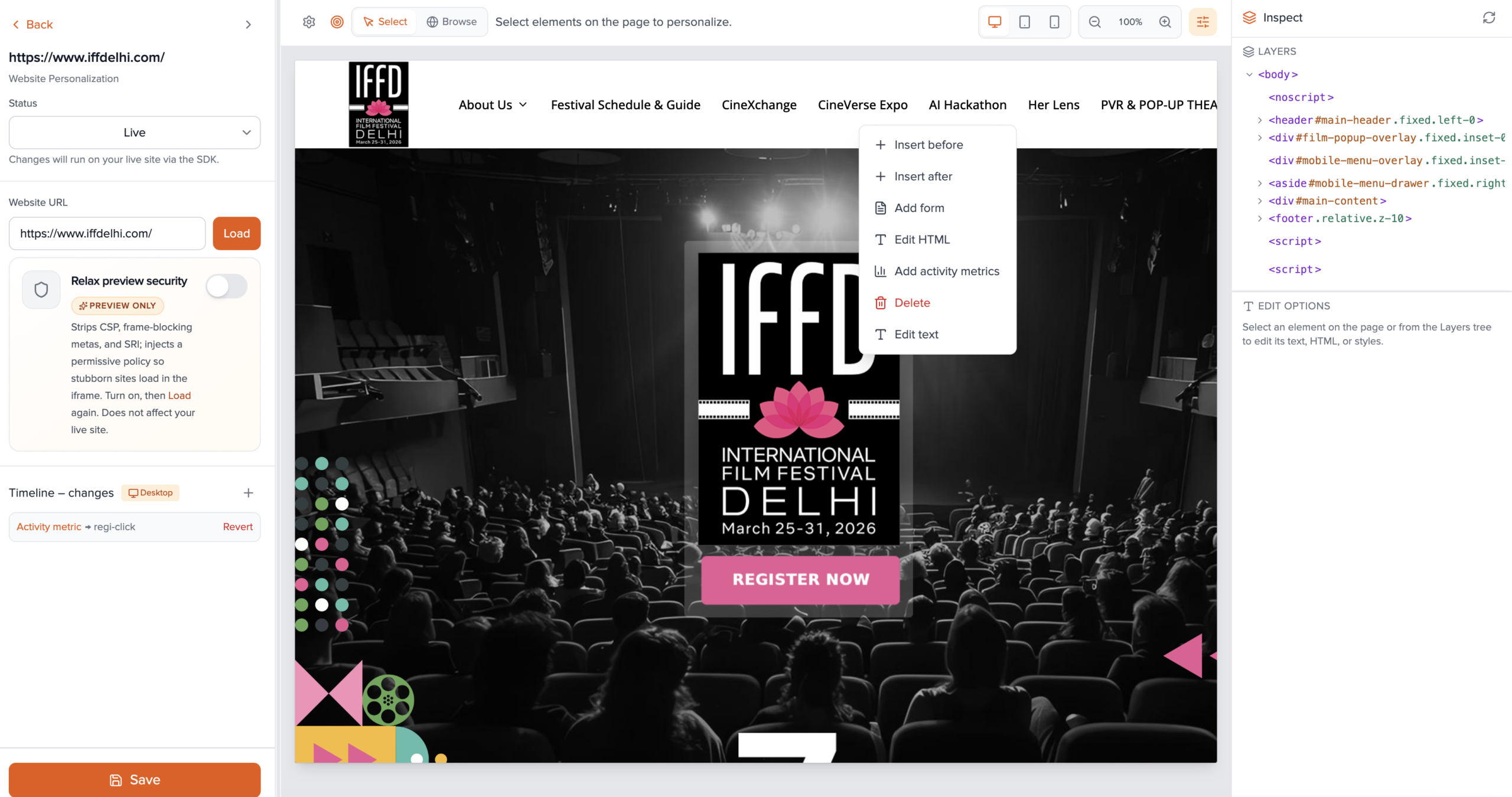This screenshot has height=797, width=1512.
Task: Switch to tablet device preview
Action: [1024, 22]
